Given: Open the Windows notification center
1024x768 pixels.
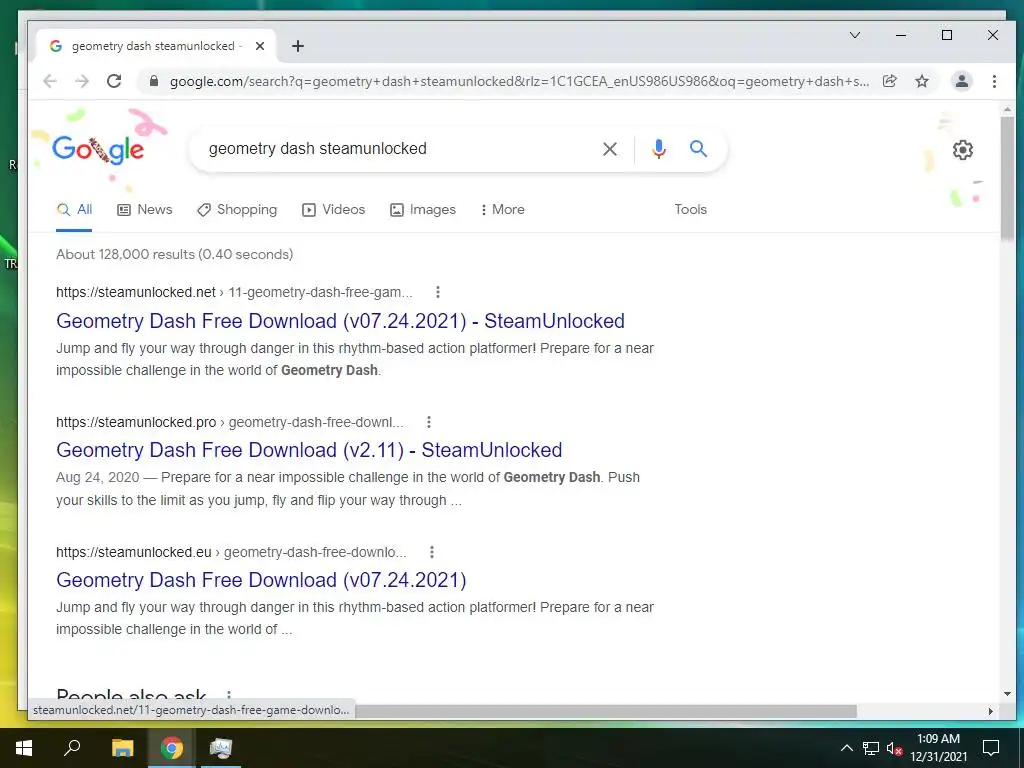Looking at the screenshot, I should (x=991, y=748).
